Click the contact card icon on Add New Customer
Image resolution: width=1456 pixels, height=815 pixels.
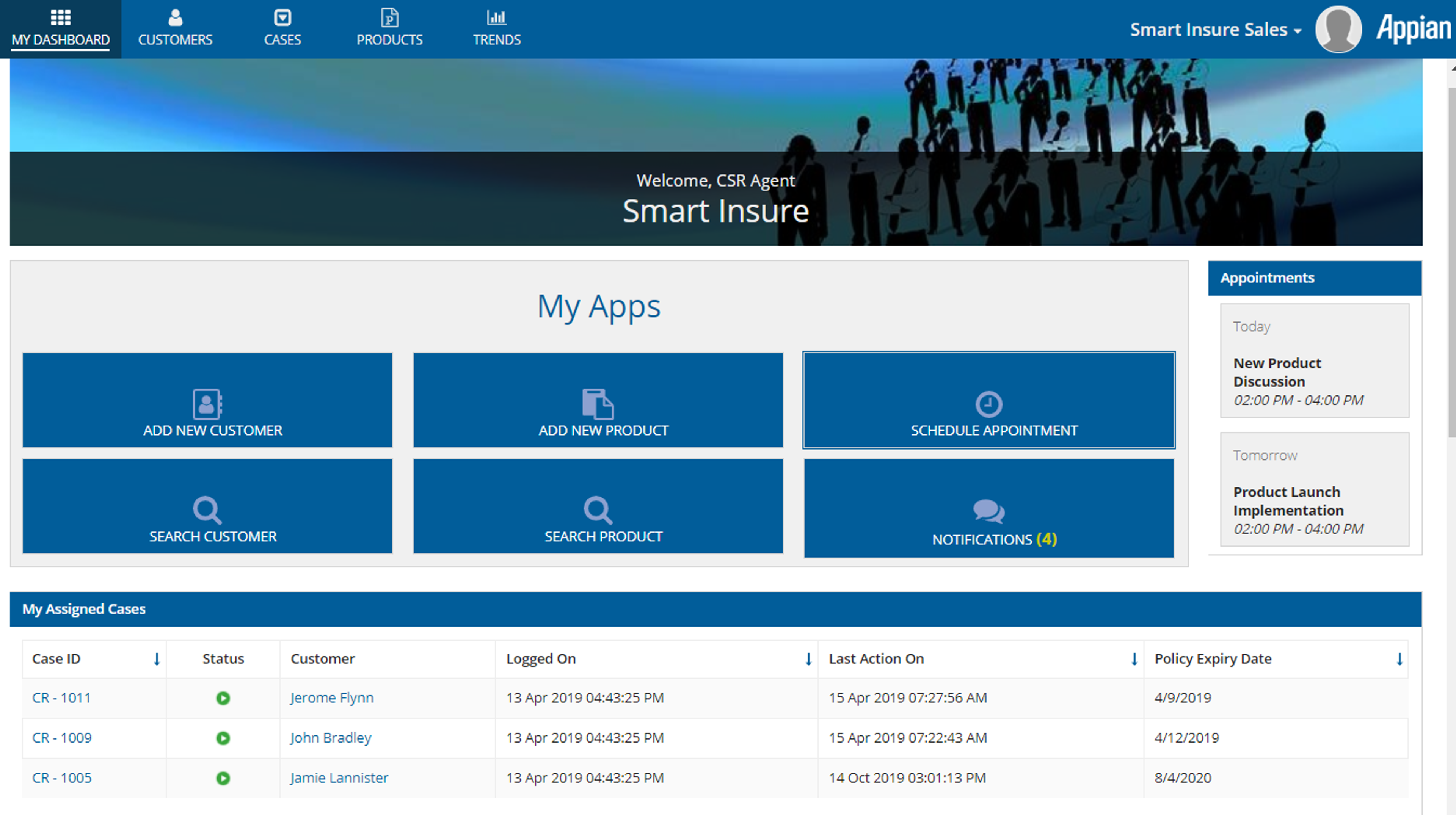tap(207, 404)
